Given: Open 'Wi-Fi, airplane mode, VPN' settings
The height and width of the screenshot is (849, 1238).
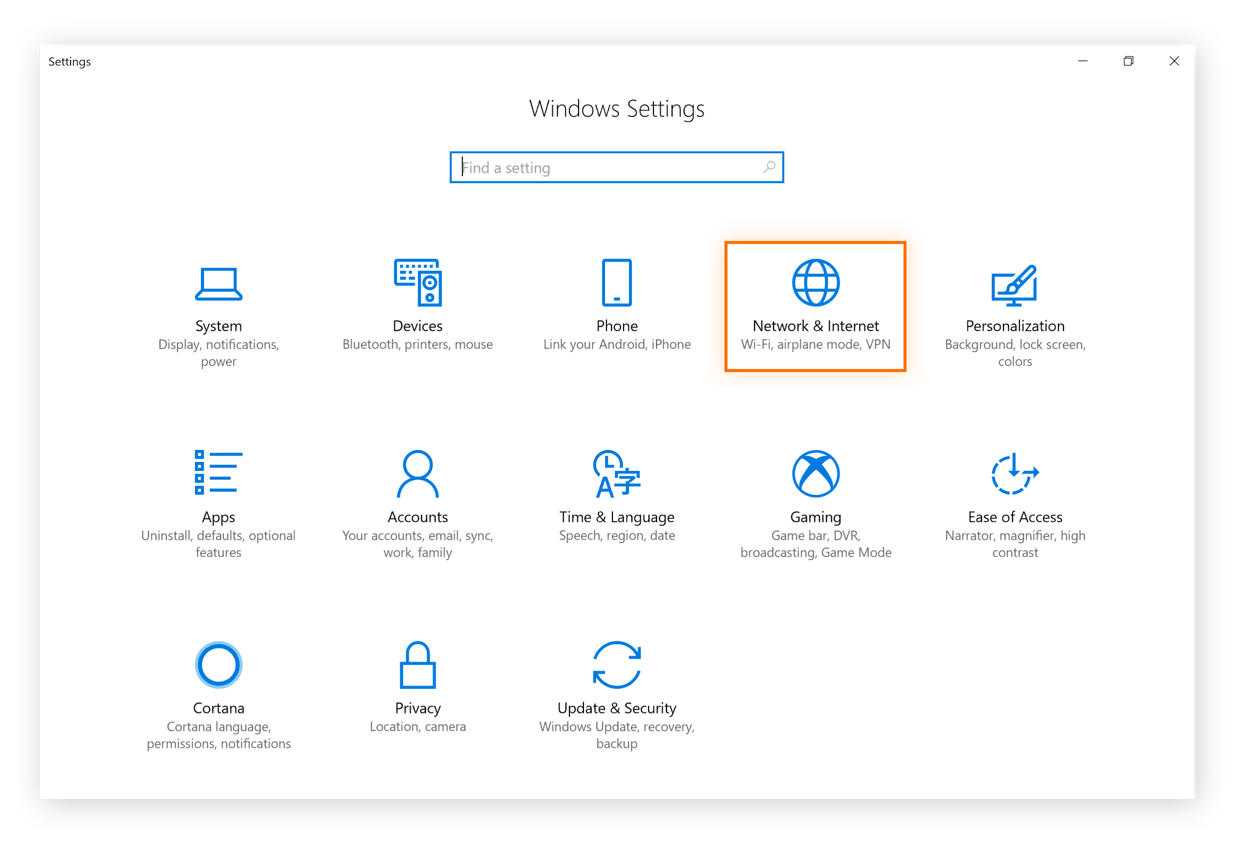Looking at the screenshot, I should pyautogui.click(x=815, y=344).
